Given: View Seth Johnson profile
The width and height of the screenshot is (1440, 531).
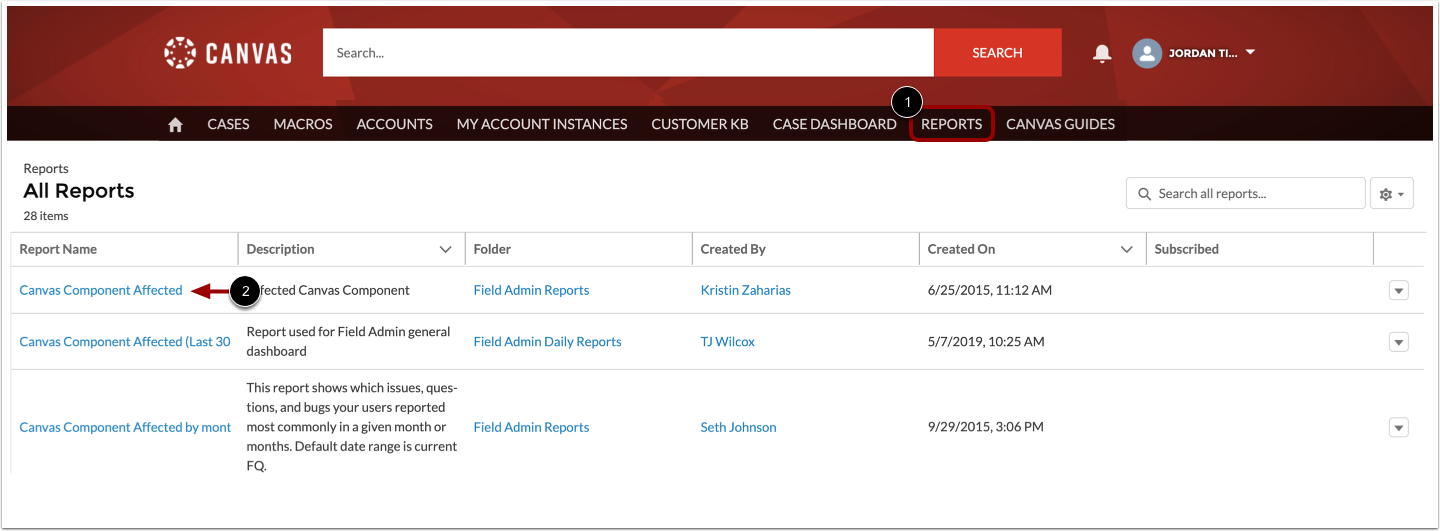Looking at the screenshot, I should click(x=738, y=428).
